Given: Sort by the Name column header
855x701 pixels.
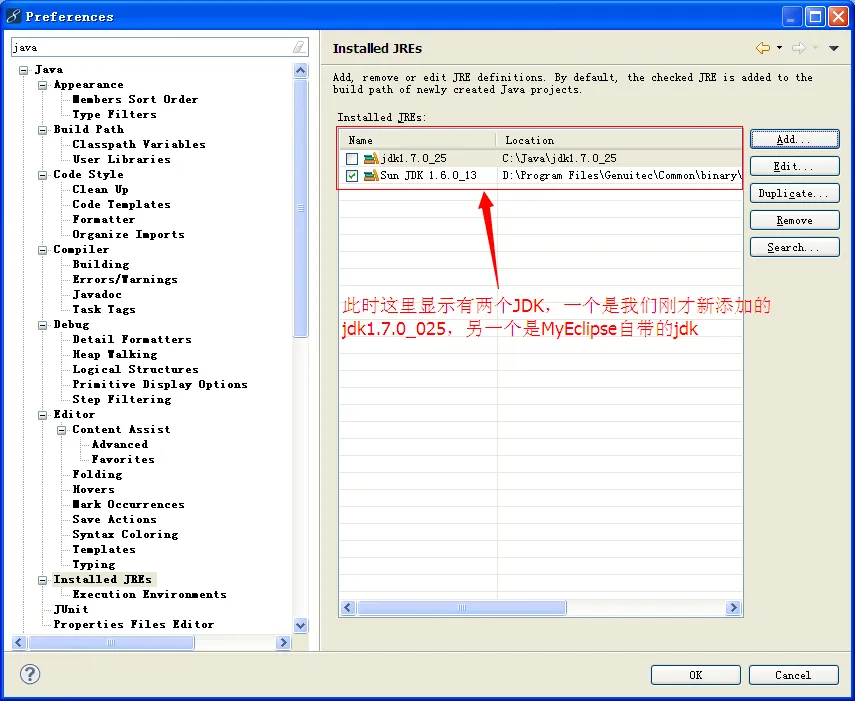Looking at the screenshot, I should coord(417,140).
